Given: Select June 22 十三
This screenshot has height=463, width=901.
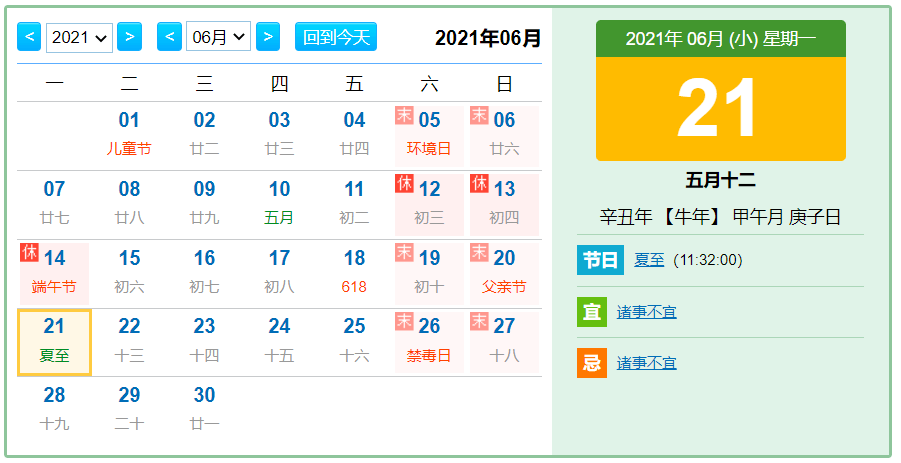Looking at the screenshot, I should pyautogui.click(x=129, y=342).
